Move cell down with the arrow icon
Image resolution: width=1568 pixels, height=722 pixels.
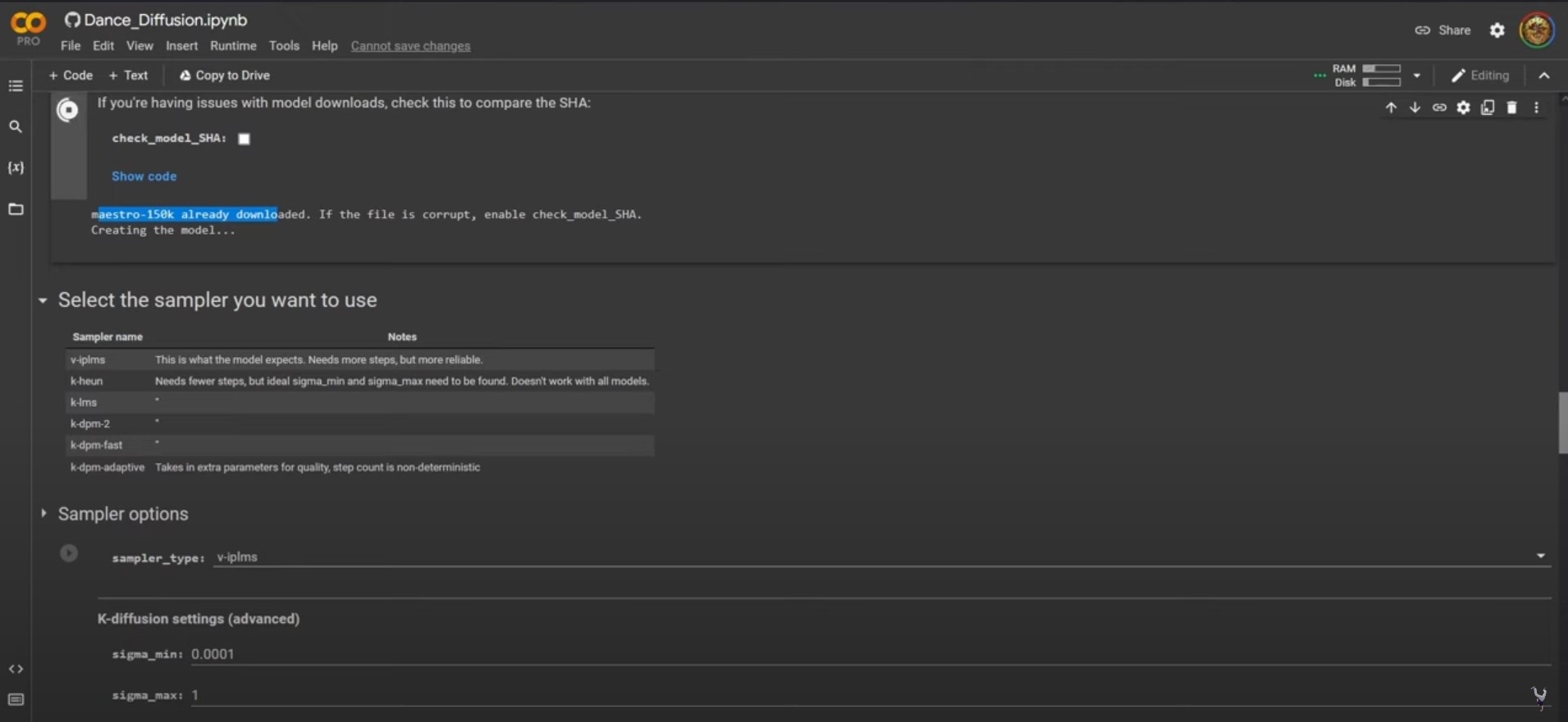pos(1415,107)
